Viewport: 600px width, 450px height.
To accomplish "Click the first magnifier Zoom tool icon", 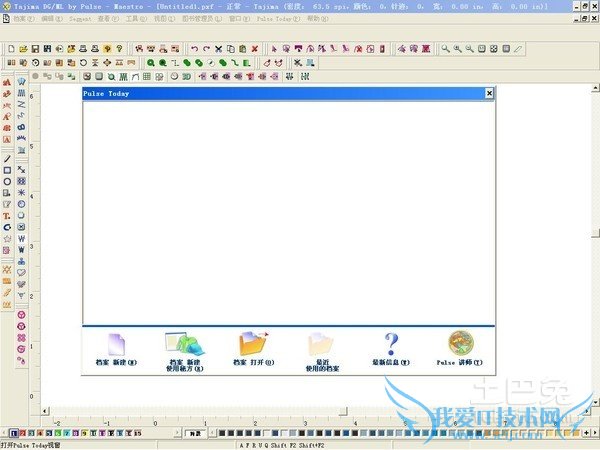I will [445, 49].
